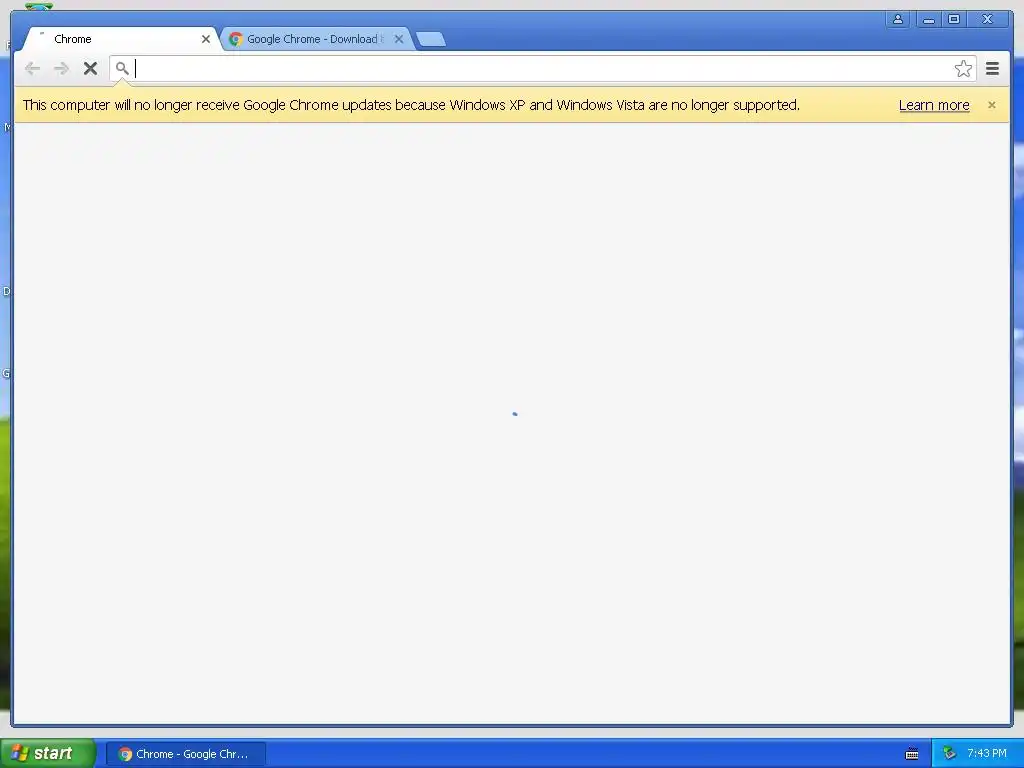This screenshot has width=1024, height=768.
Task: Go back using the back arrow
Action: click(x=32, y=69)
